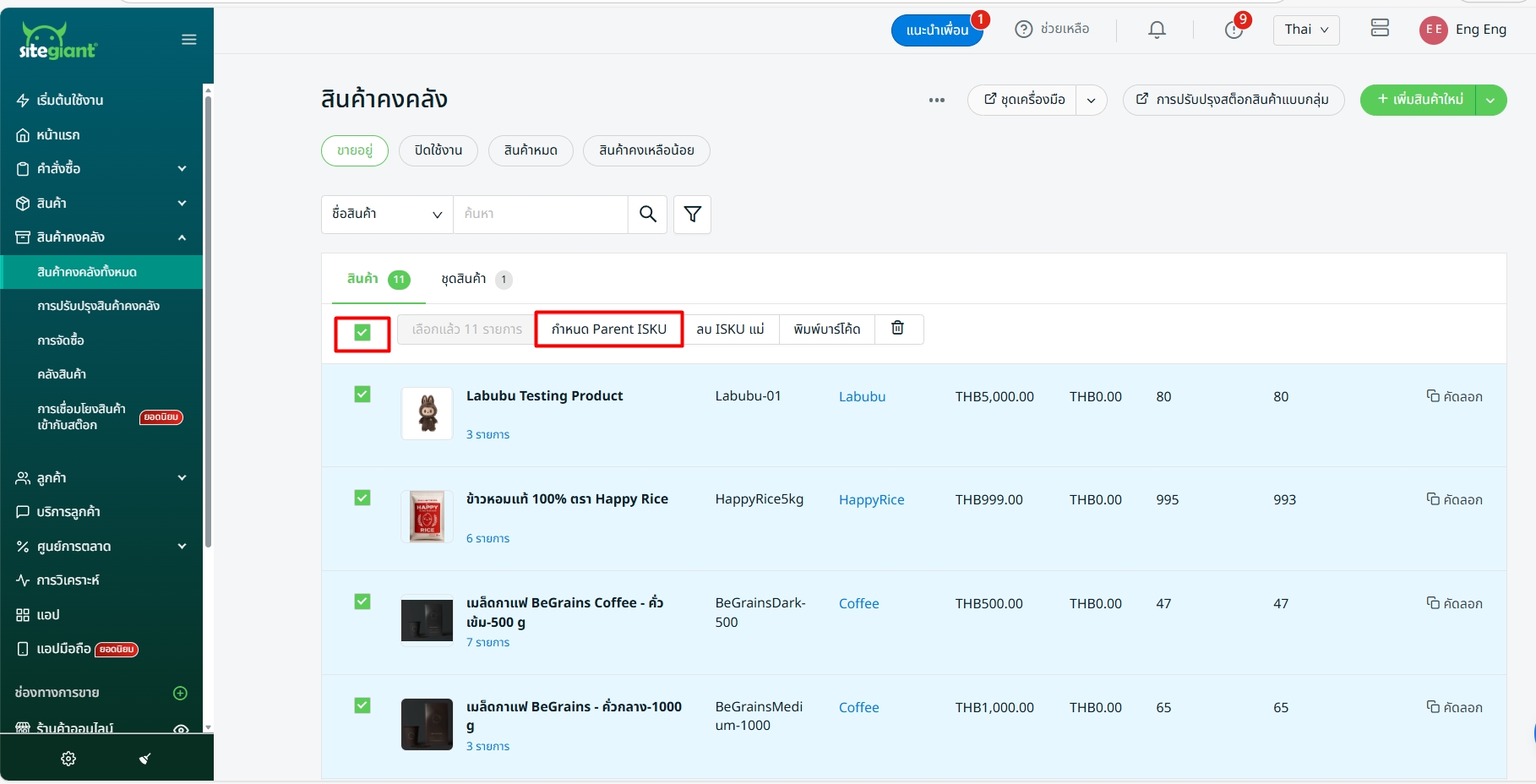This screenshot has width=1536, height=784.
Task: Click the Parent ISKU assign button
Action: (x=608, y=329)
